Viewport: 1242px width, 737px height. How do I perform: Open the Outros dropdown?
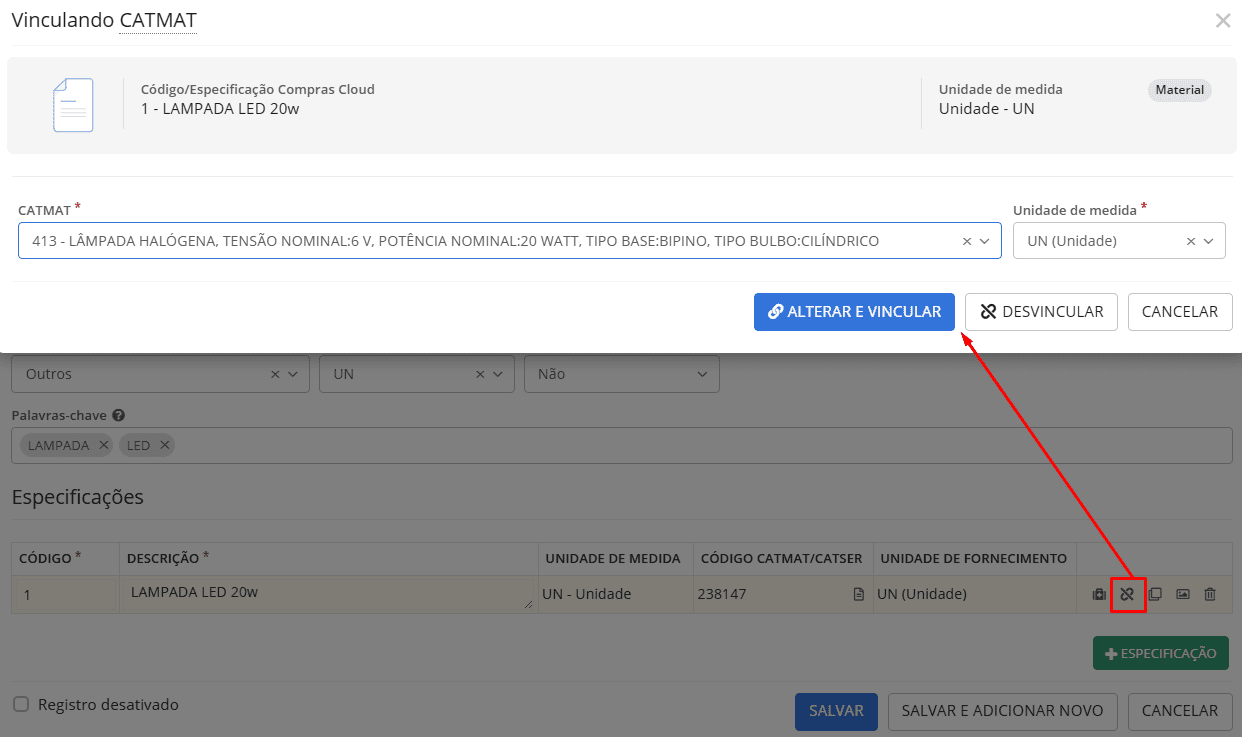pos(293,374)
